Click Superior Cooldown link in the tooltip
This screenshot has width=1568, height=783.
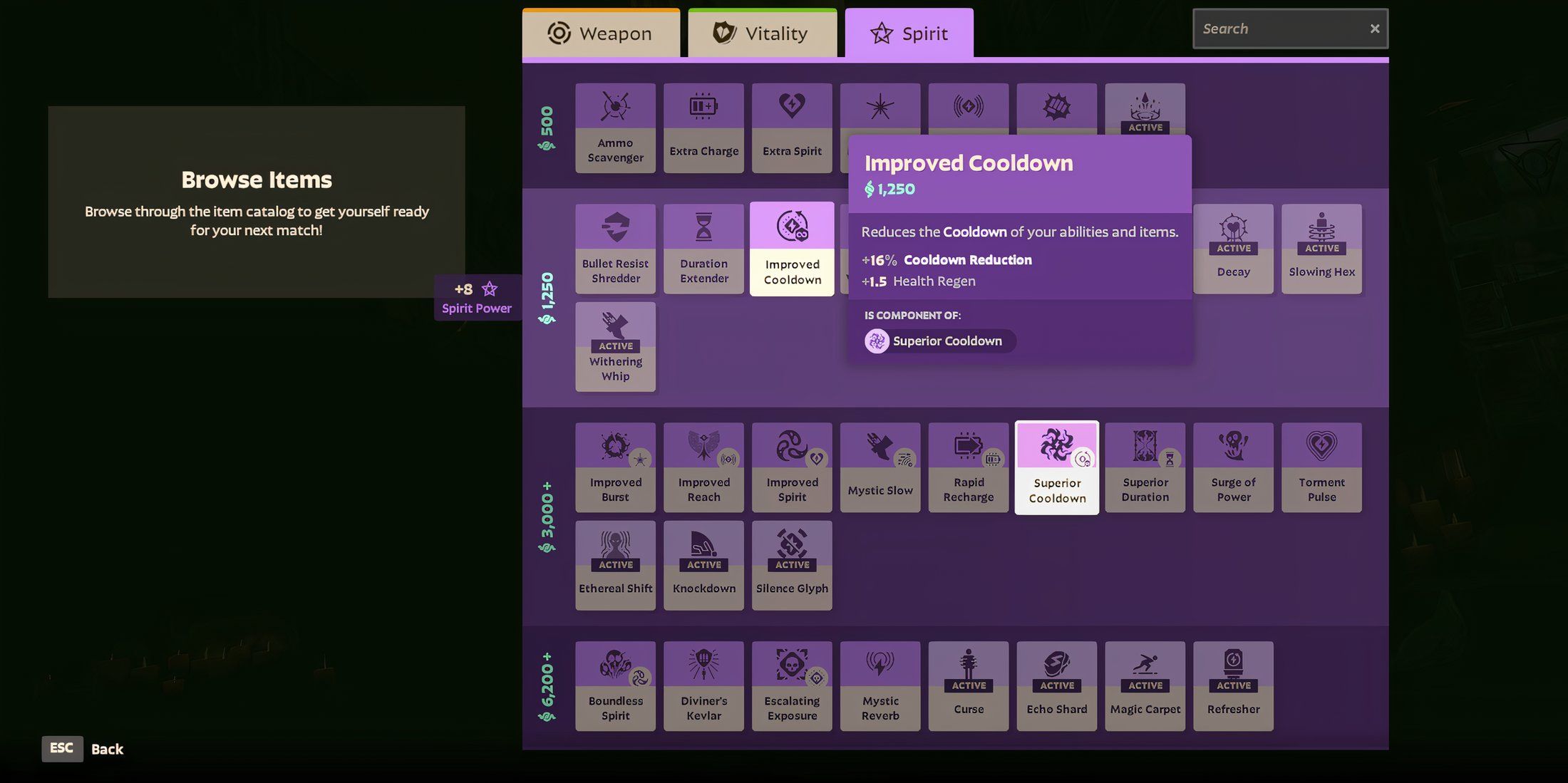pos(939,341)
